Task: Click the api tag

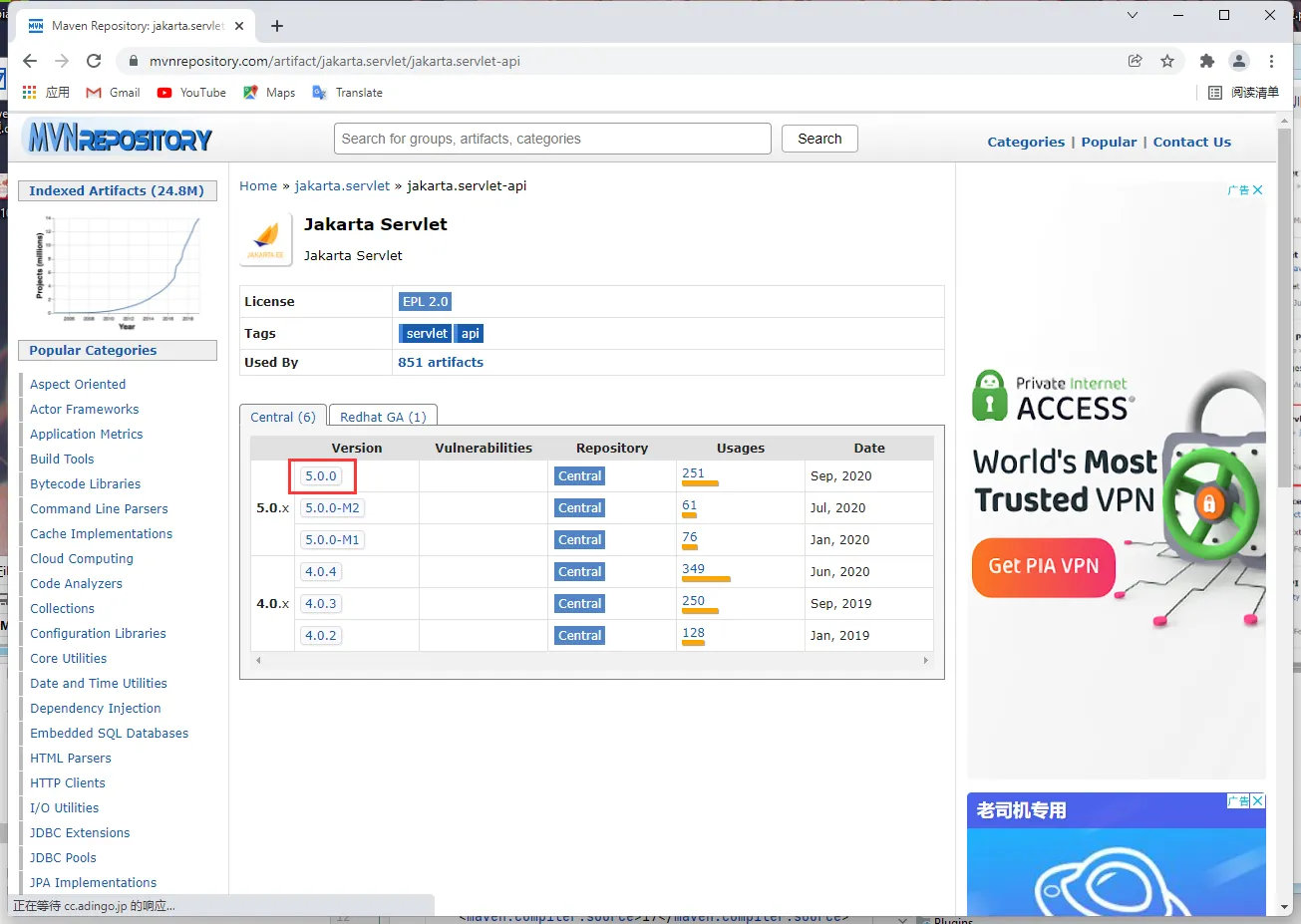Action: [x=471, y=333]
